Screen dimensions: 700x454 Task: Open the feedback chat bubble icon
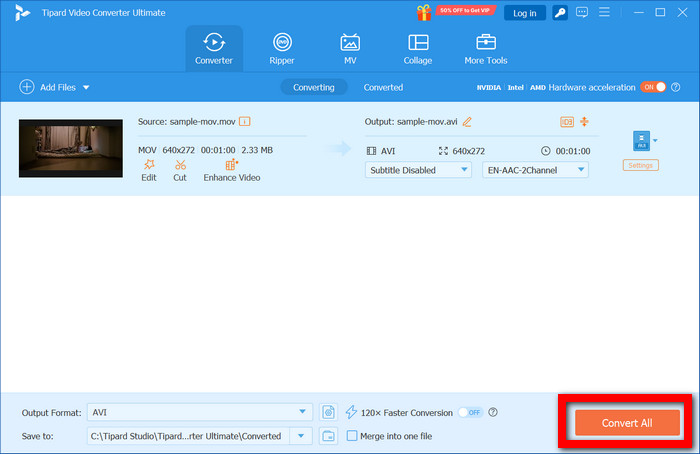point(582,12)
